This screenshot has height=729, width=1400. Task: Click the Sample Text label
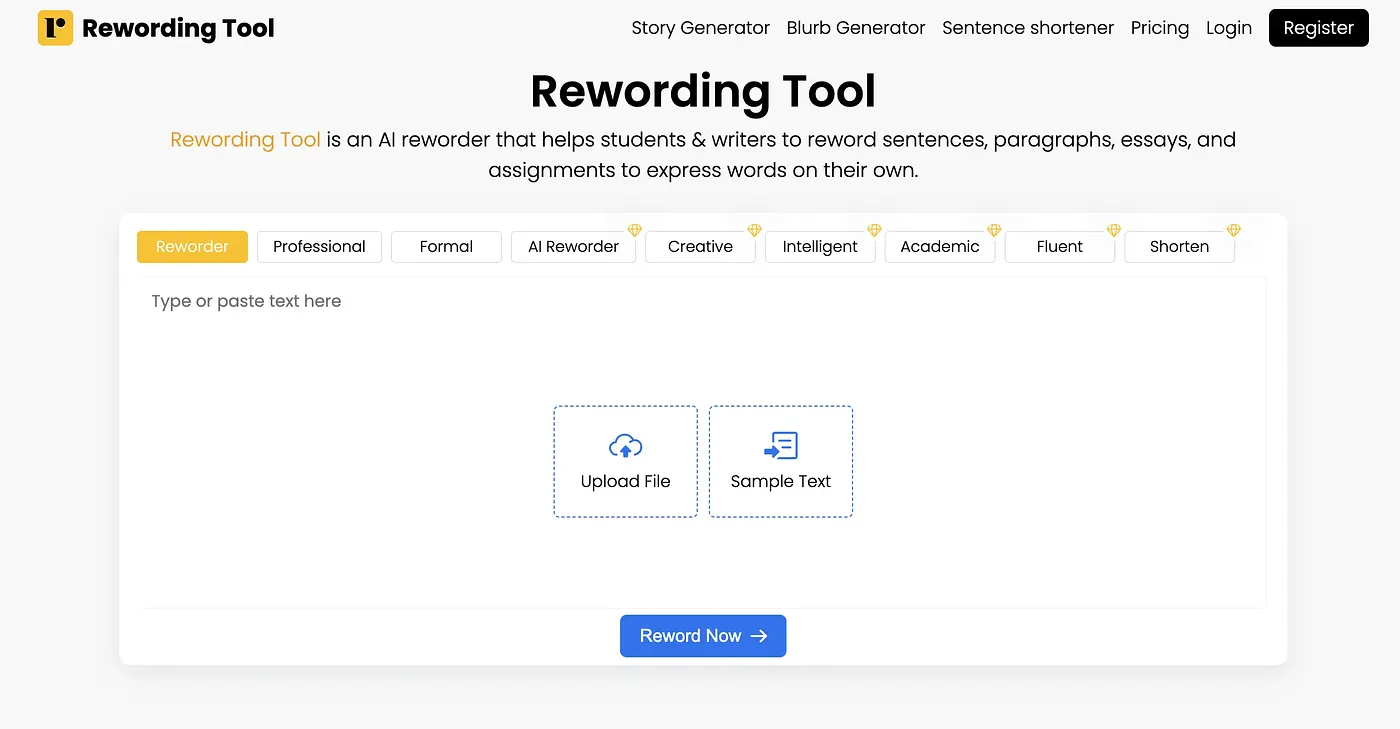(x=781, y=481)
